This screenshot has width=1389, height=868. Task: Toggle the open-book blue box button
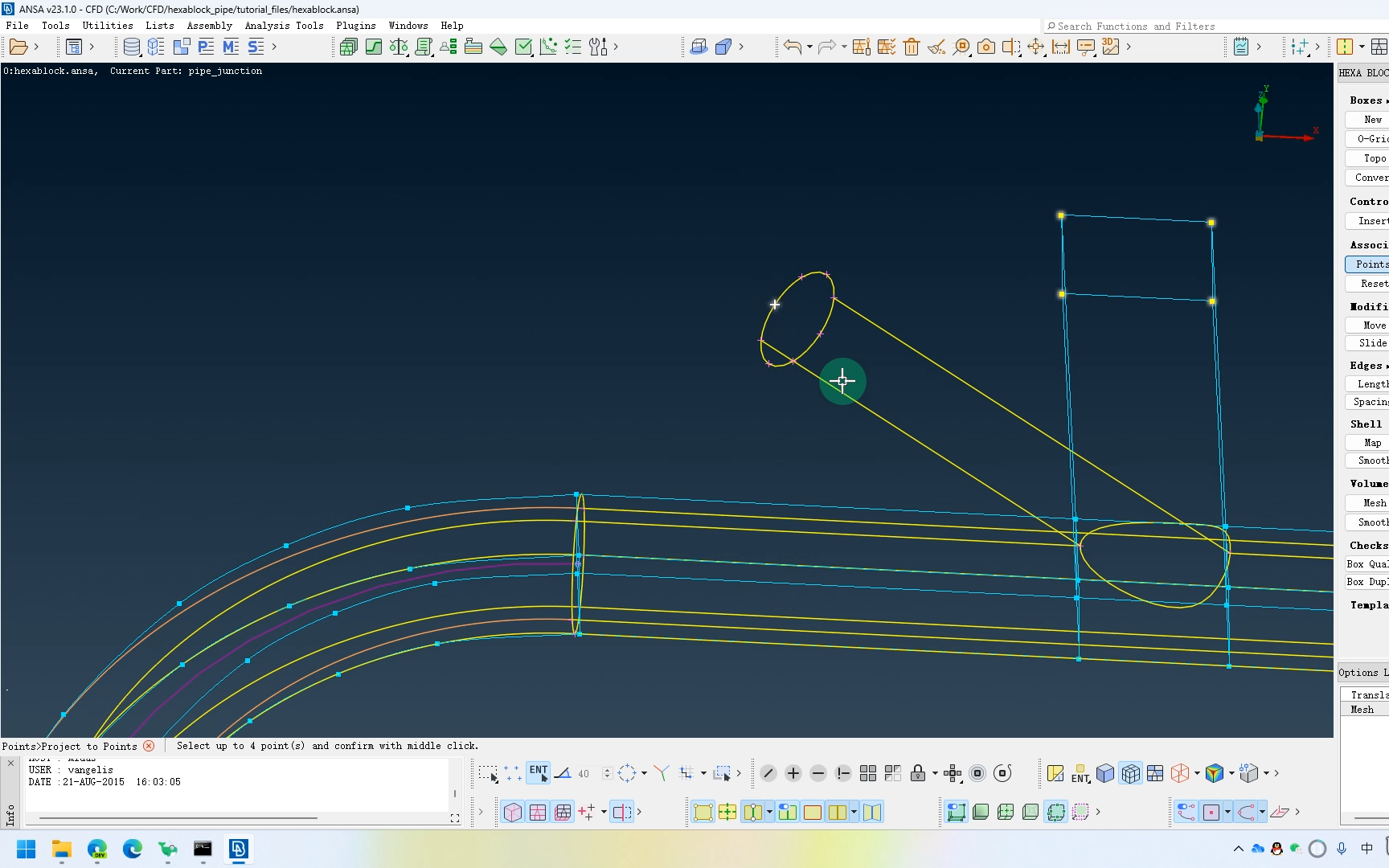(872, 812)
